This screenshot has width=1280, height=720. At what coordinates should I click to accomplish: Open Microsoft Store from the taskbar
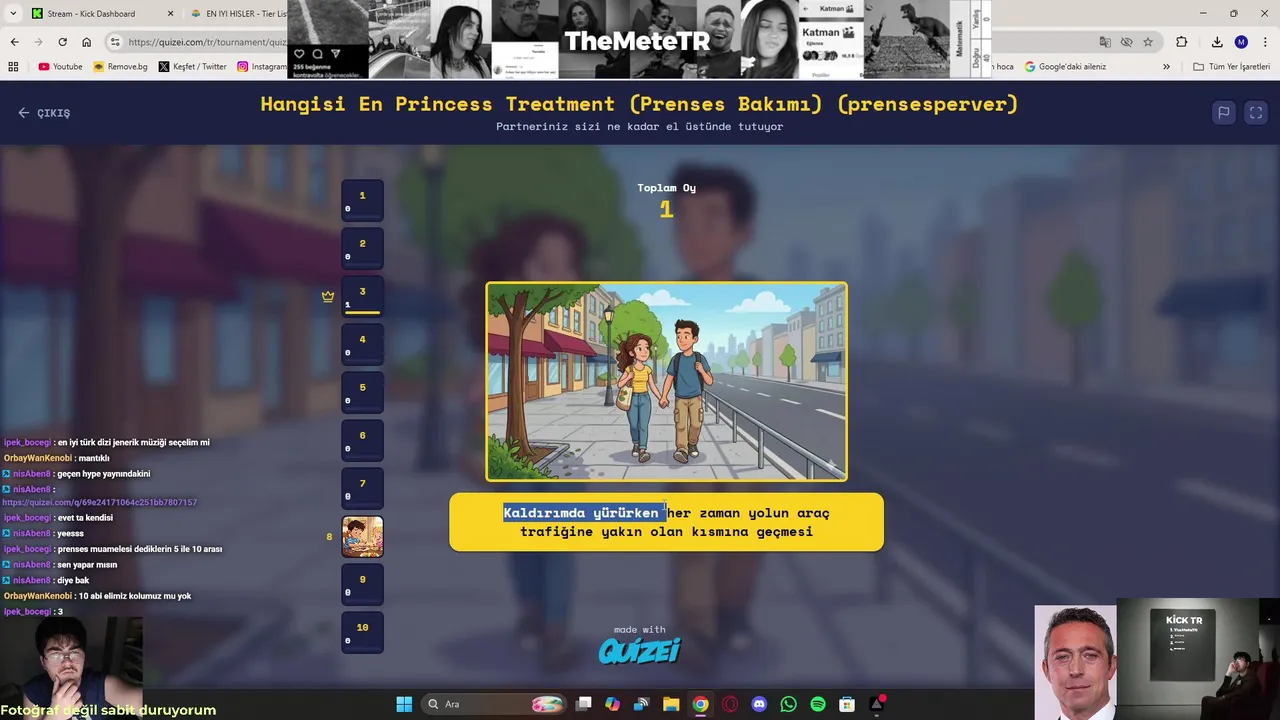(847, 704)
